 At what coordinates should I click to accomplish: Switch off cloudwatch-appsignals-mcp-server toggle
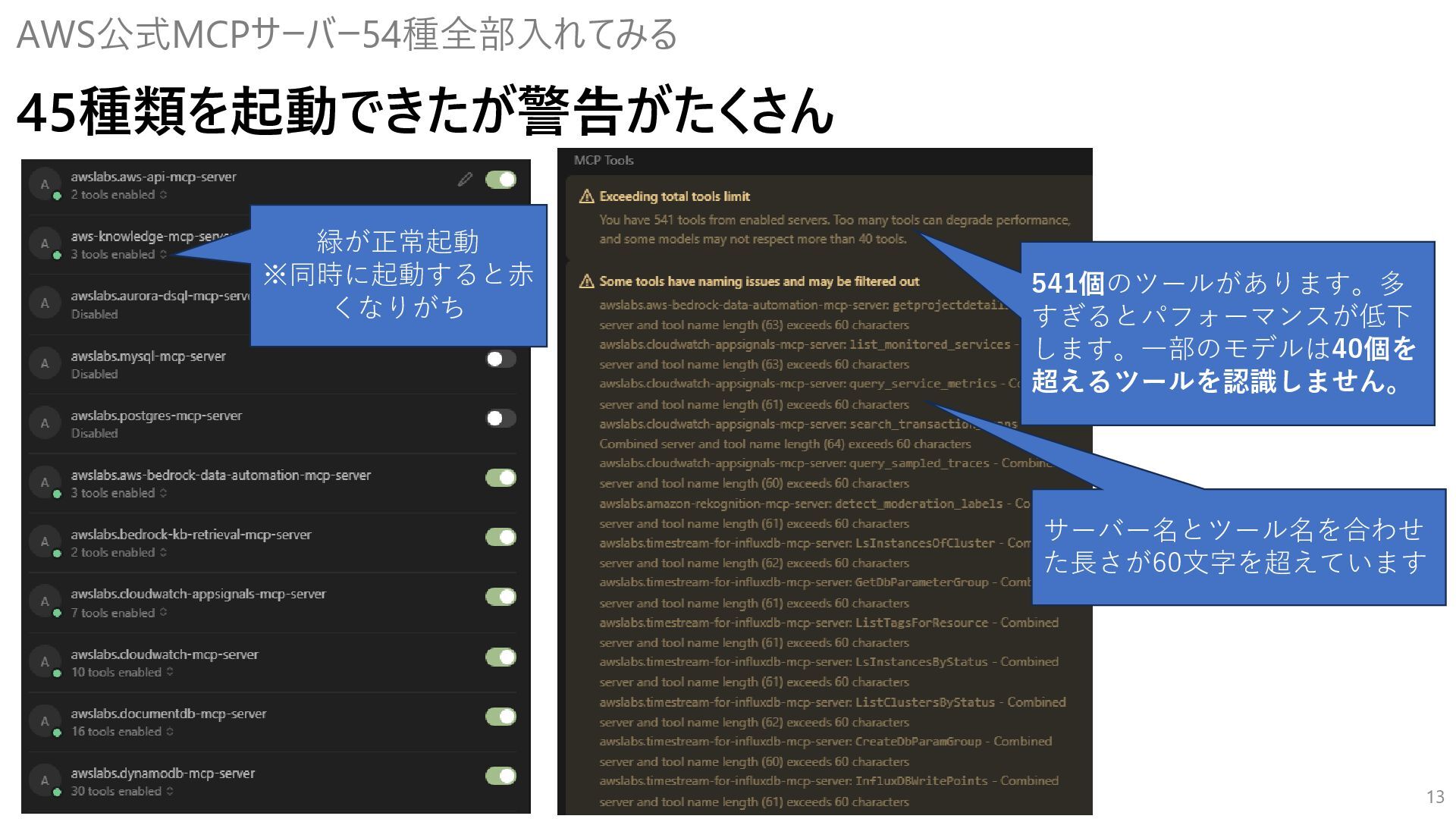(x=500, y=597)
